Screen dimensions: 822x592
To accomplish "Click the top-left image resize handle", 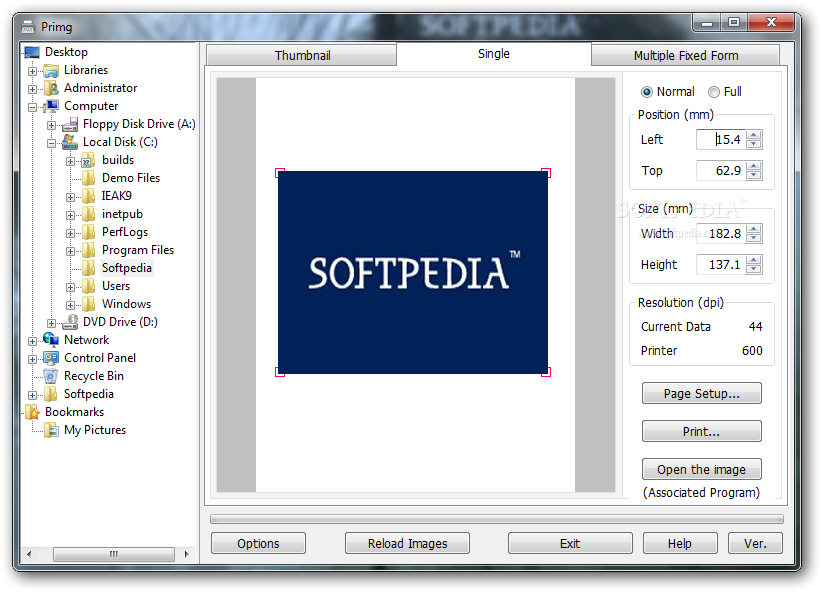I will coord(280,173).
